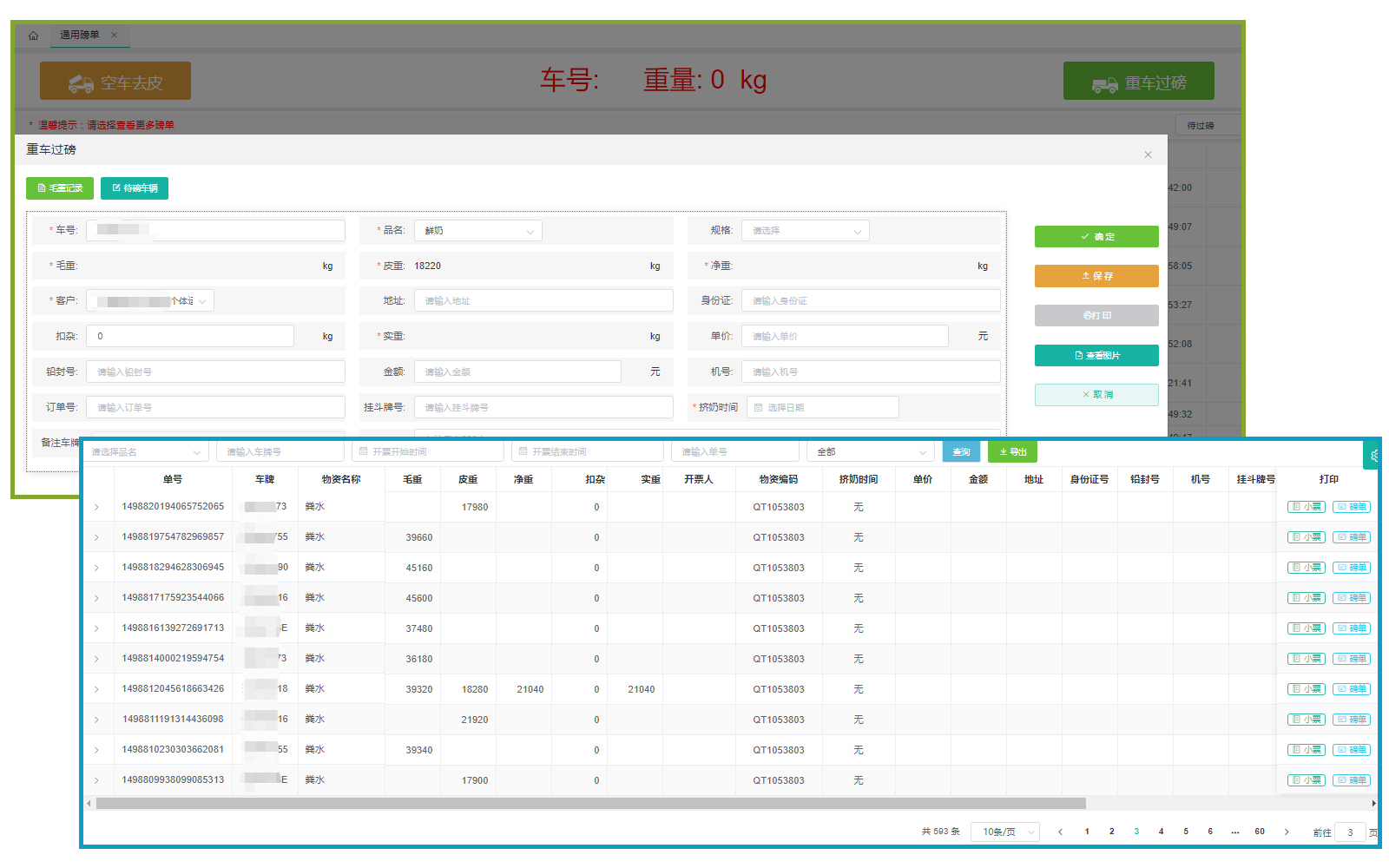This screenshot has height=868, width=1389.
Task: Open the 查看图片 view images button
Action: pyautogui.click(x=1096, y=356)
